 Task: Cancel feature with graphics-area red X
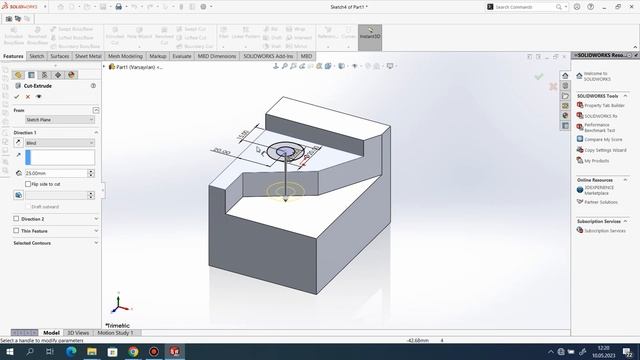pyautogui.click(x=553, y=87)
